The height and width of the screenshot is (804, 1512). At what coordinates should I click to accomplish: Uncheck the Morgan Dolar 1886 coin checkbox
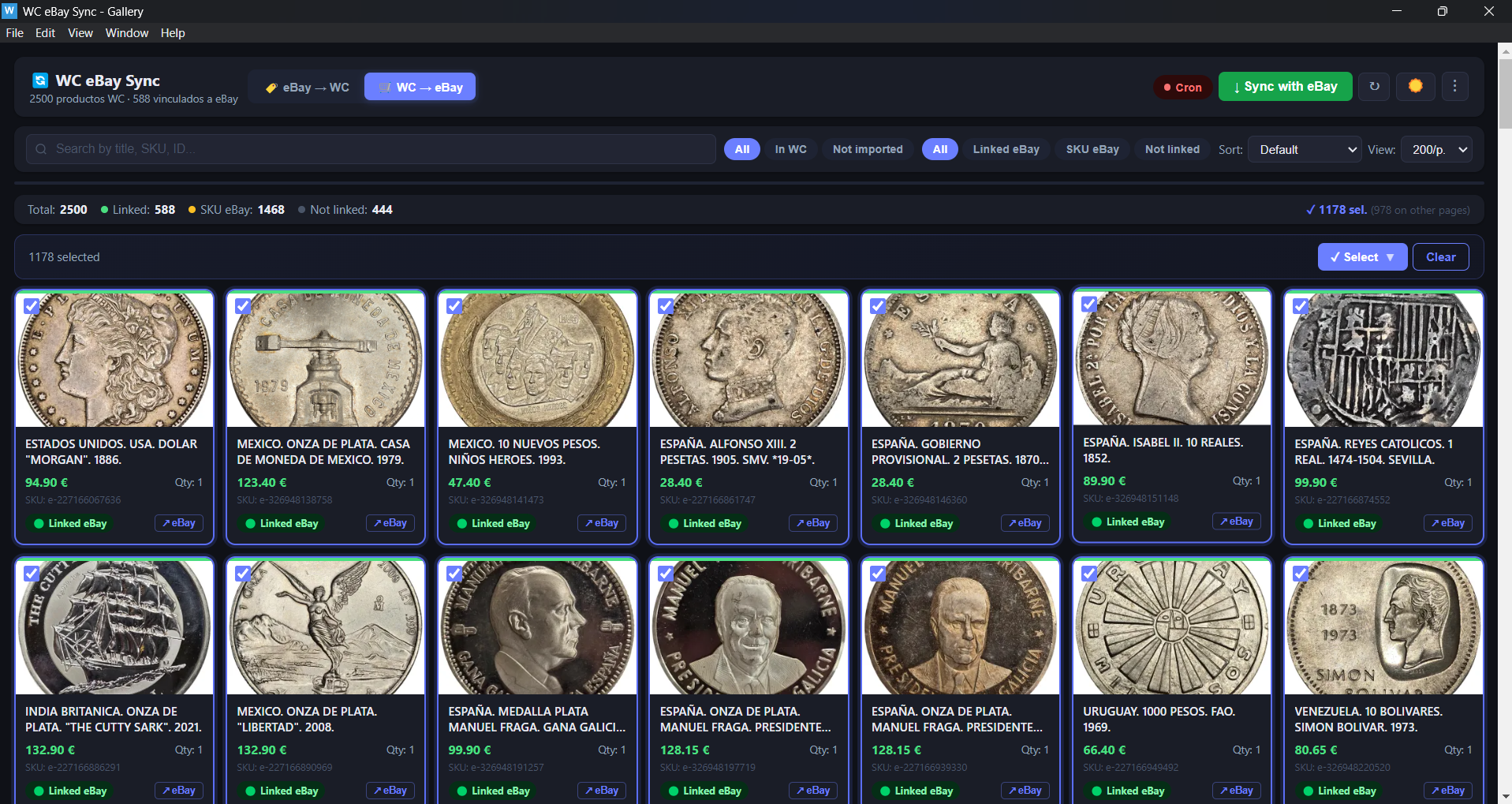(x=32, y=306)
